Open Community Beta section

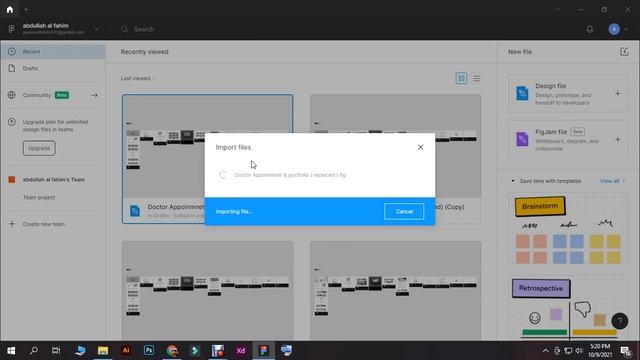46,95
